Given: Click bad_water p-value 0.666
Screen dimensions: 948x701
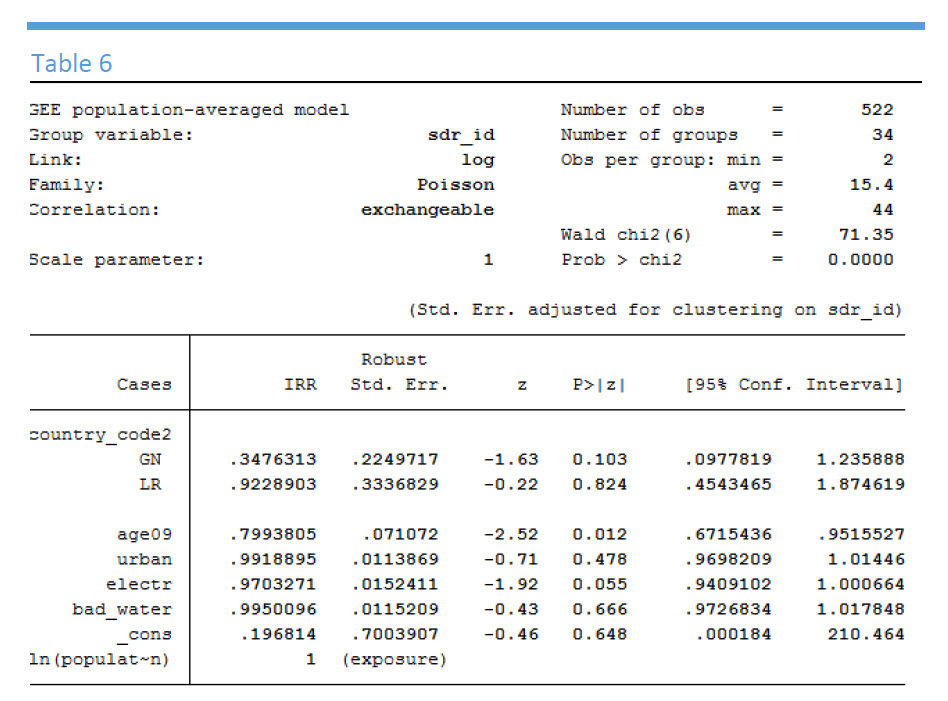Looking at the screenshot, I should [600, 609].
